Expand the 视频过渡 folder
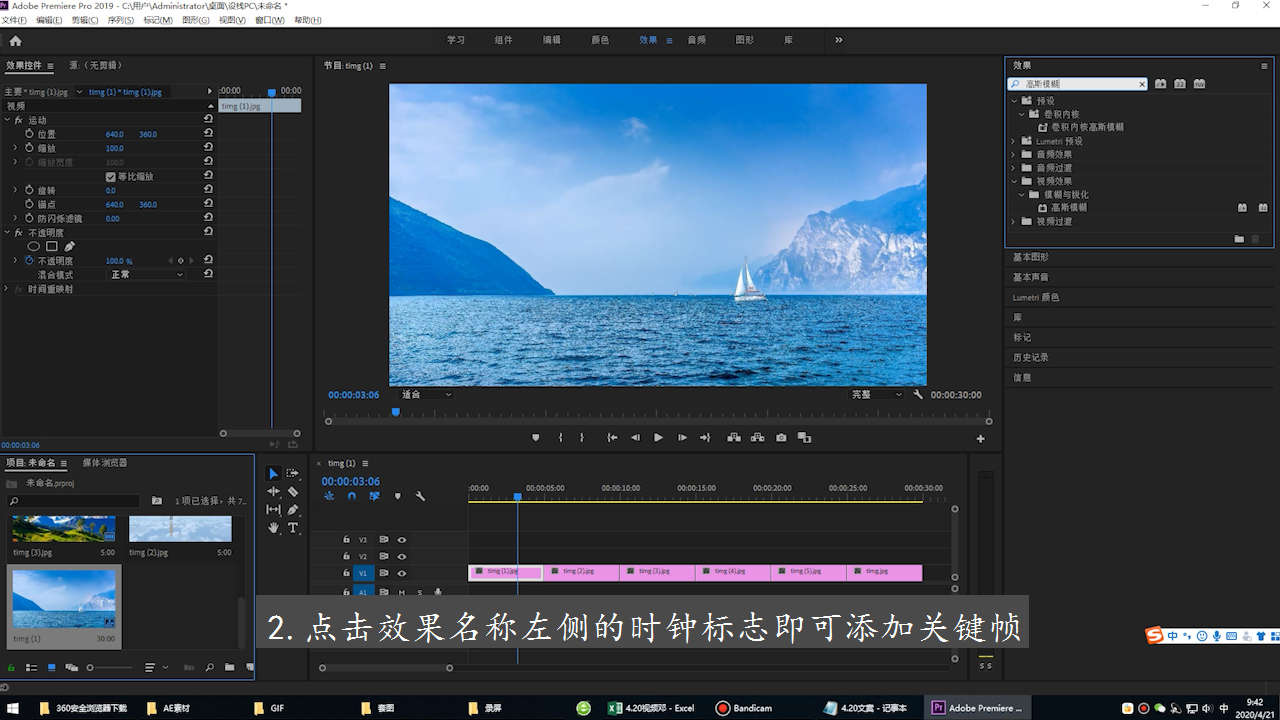Viewport: 1280px width, 720px height. 1014,222
